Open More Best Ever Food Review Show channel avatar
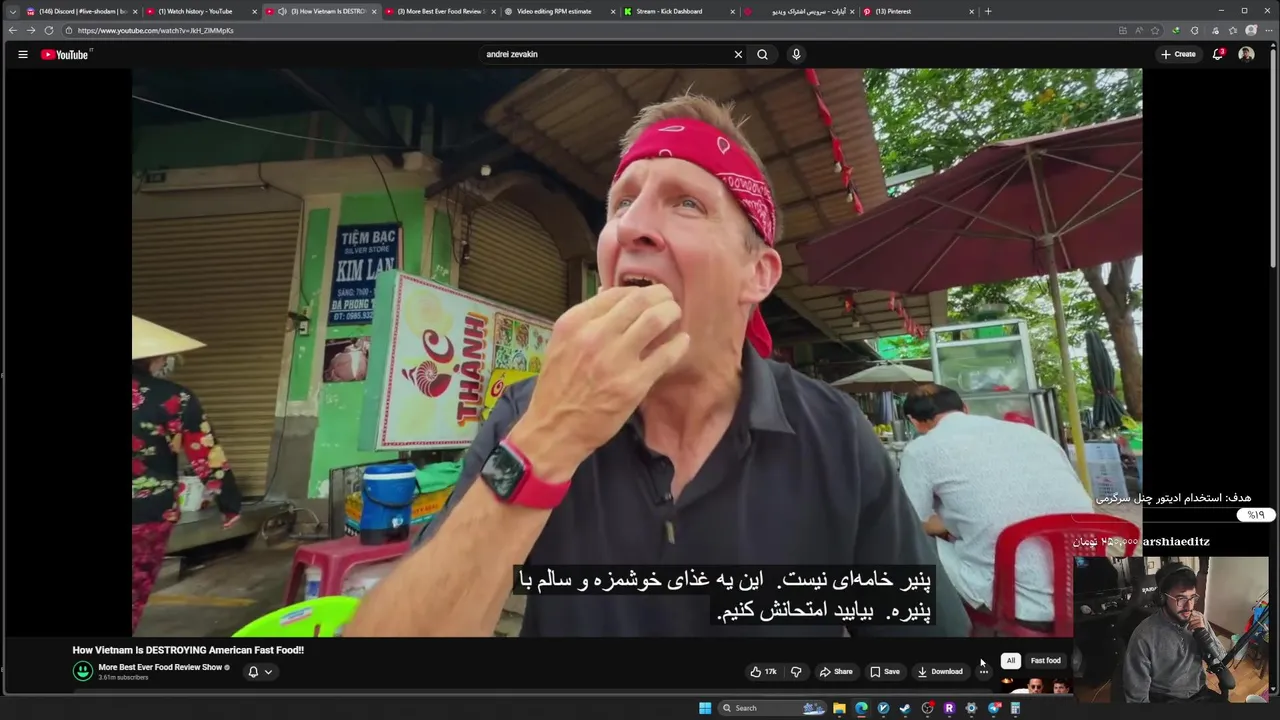 [83, 671]
